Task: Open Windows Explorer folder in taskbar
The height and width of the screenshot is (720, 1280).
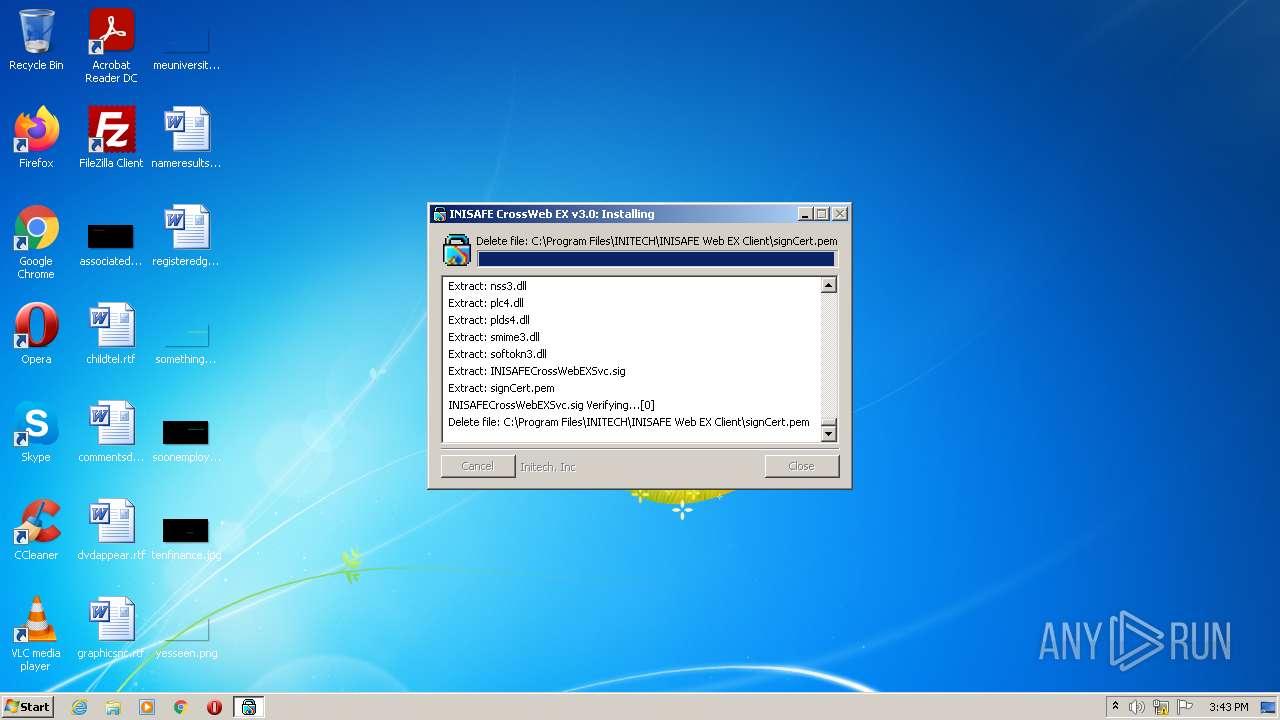Action: pos(113,707)
